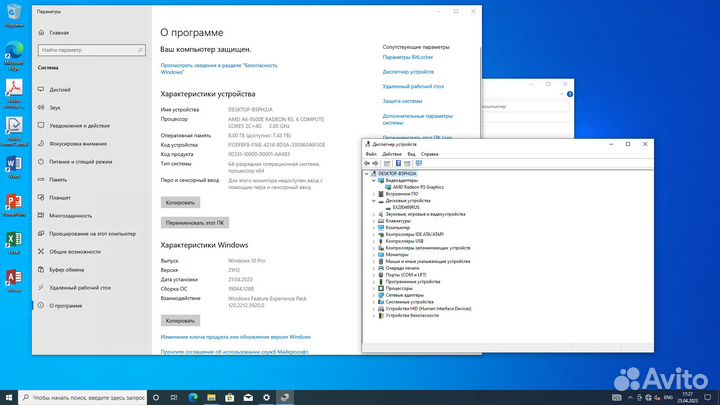Expand the Клавиатуры node
The image size is (720, 405).
click(x=374, y=221)
